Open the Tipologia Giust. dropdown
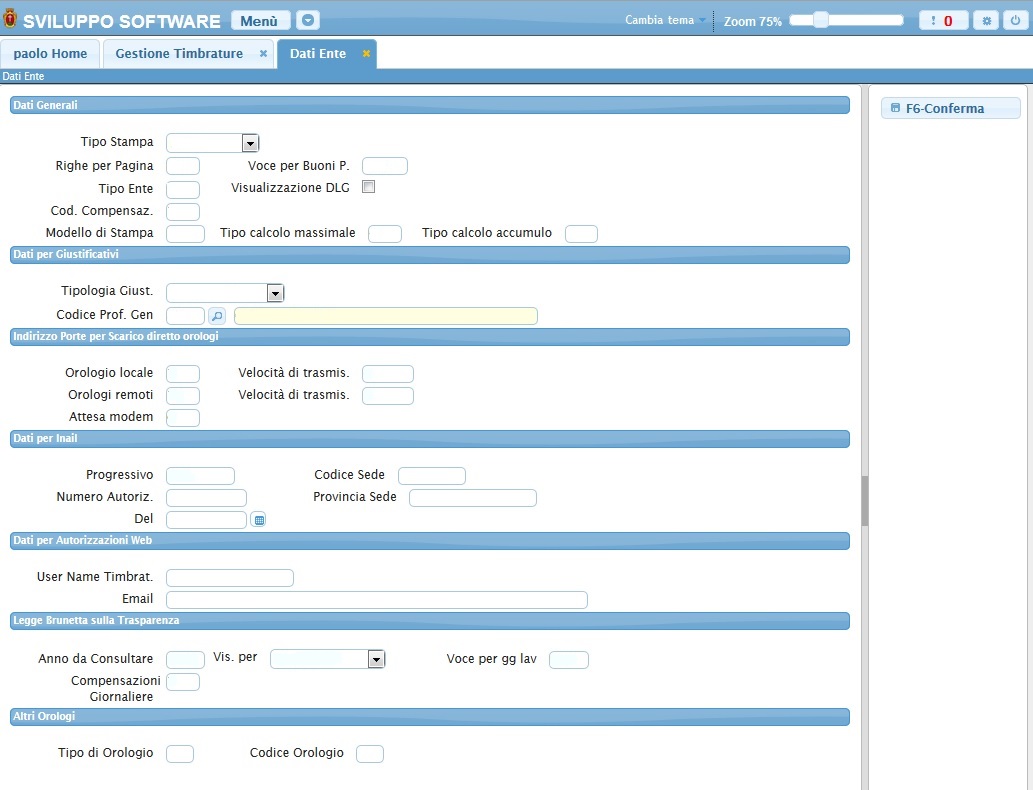 [275, 293]
